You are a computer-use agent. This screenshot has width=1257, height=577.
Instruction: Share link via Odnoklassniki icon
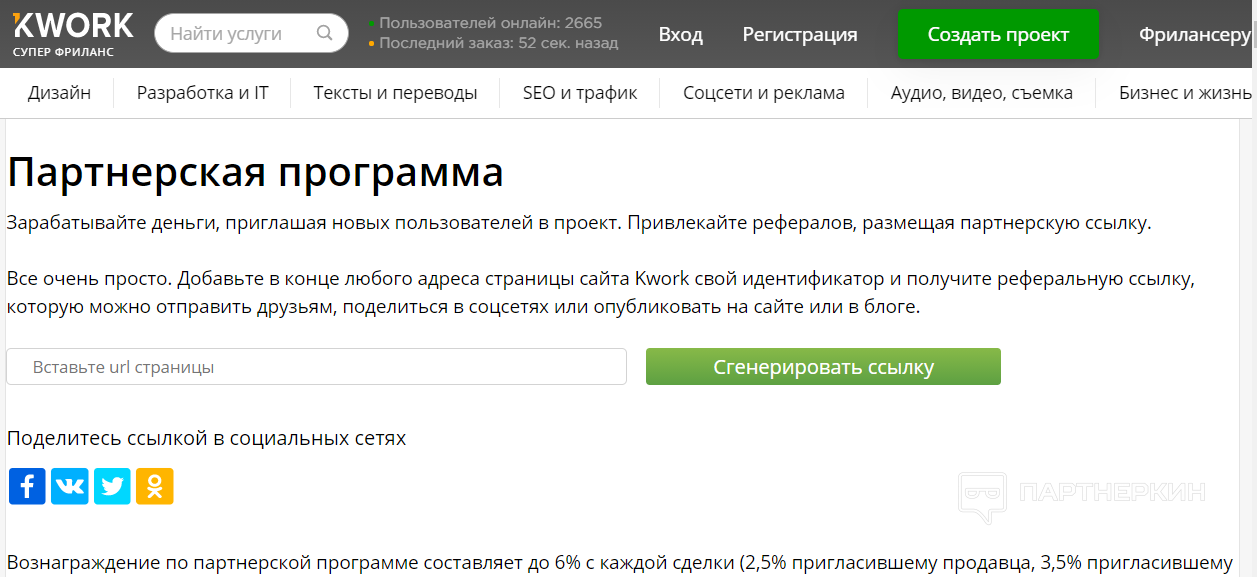pos(155,486)
